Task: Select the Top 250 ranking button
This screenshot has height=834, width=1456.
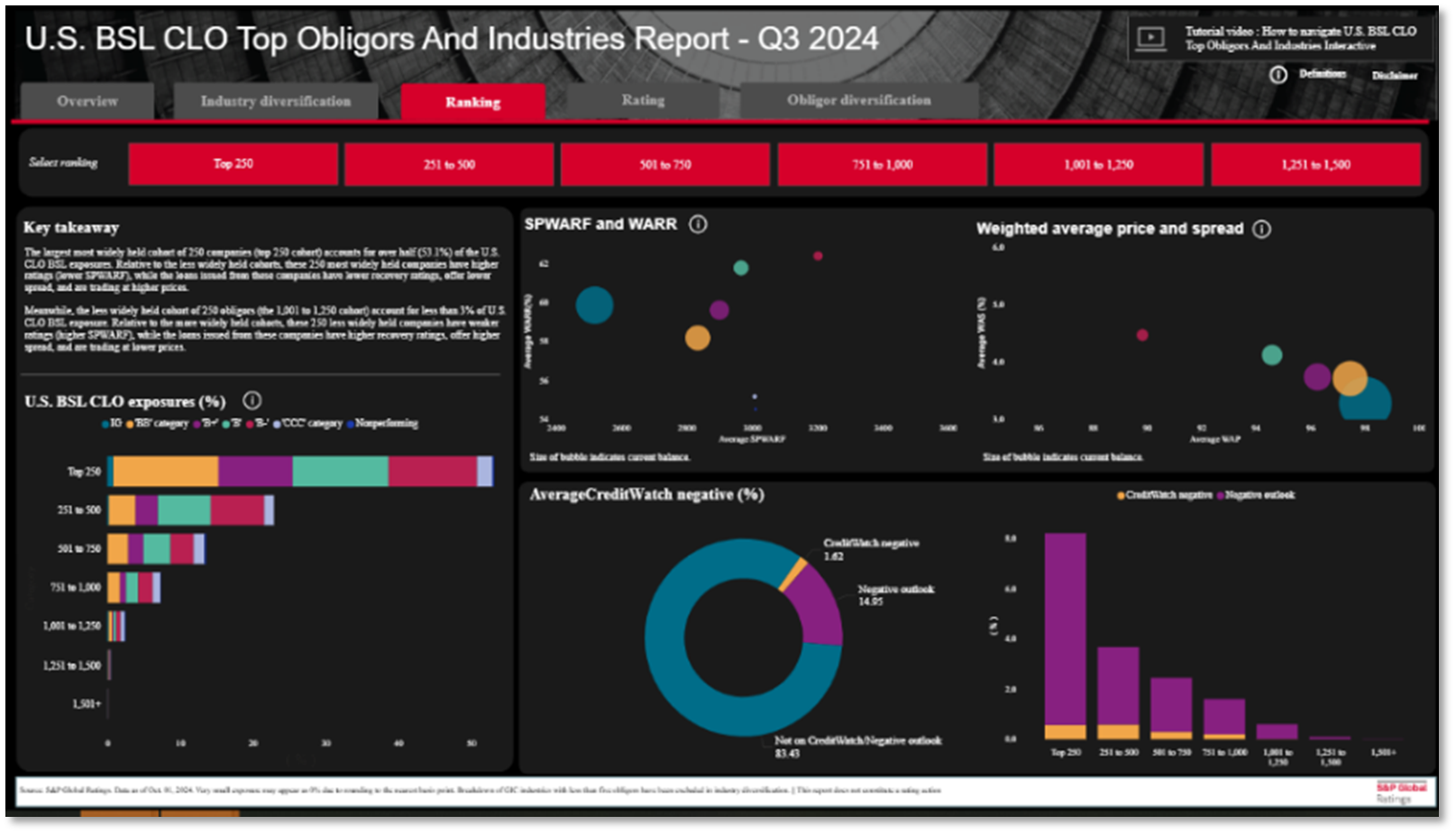Action: coord(233,164)
